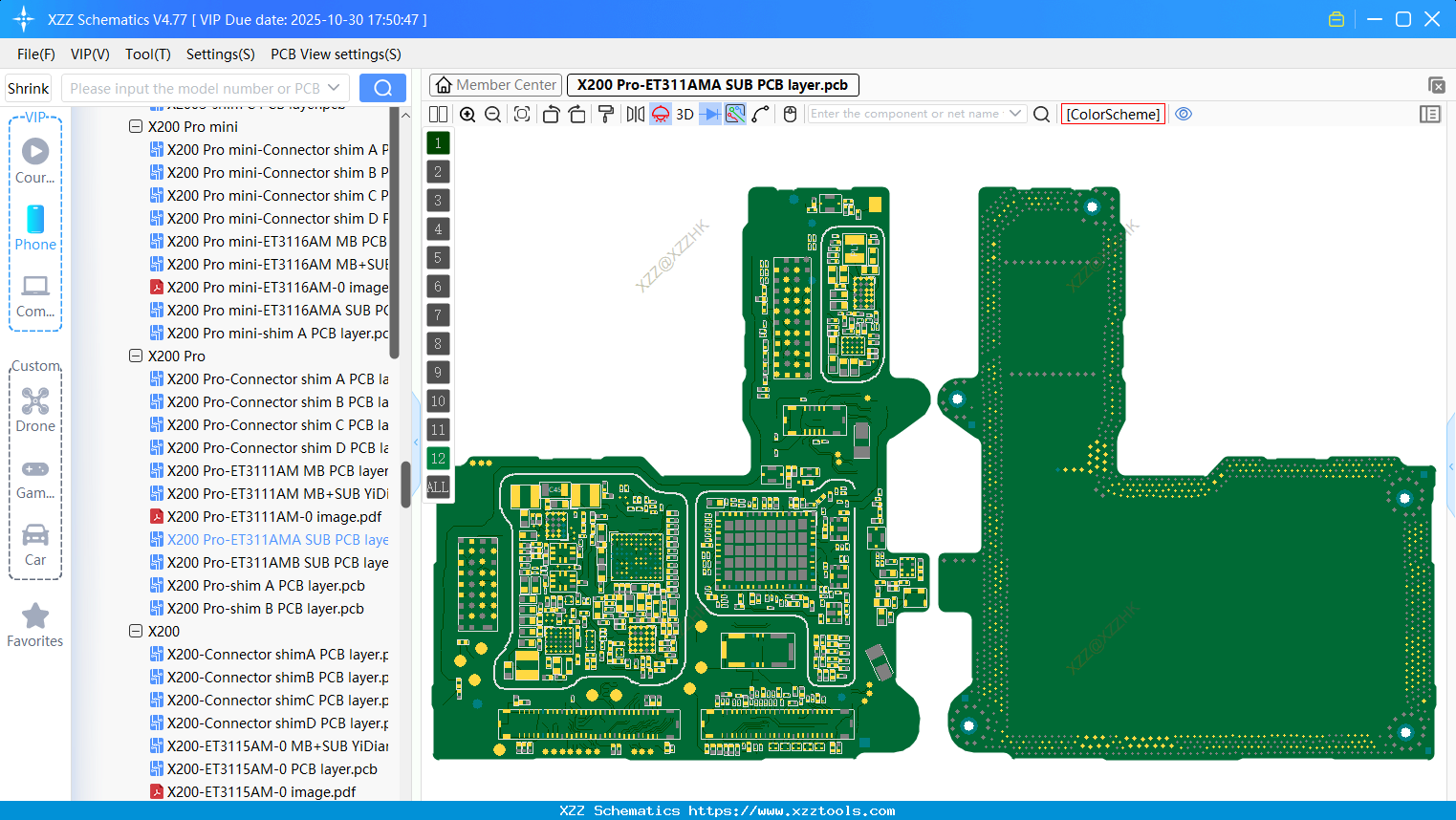Screen dimensions: 1456x820
Task: Collapse the X200 Pro tree branch
Action: (x=135, y=355)
